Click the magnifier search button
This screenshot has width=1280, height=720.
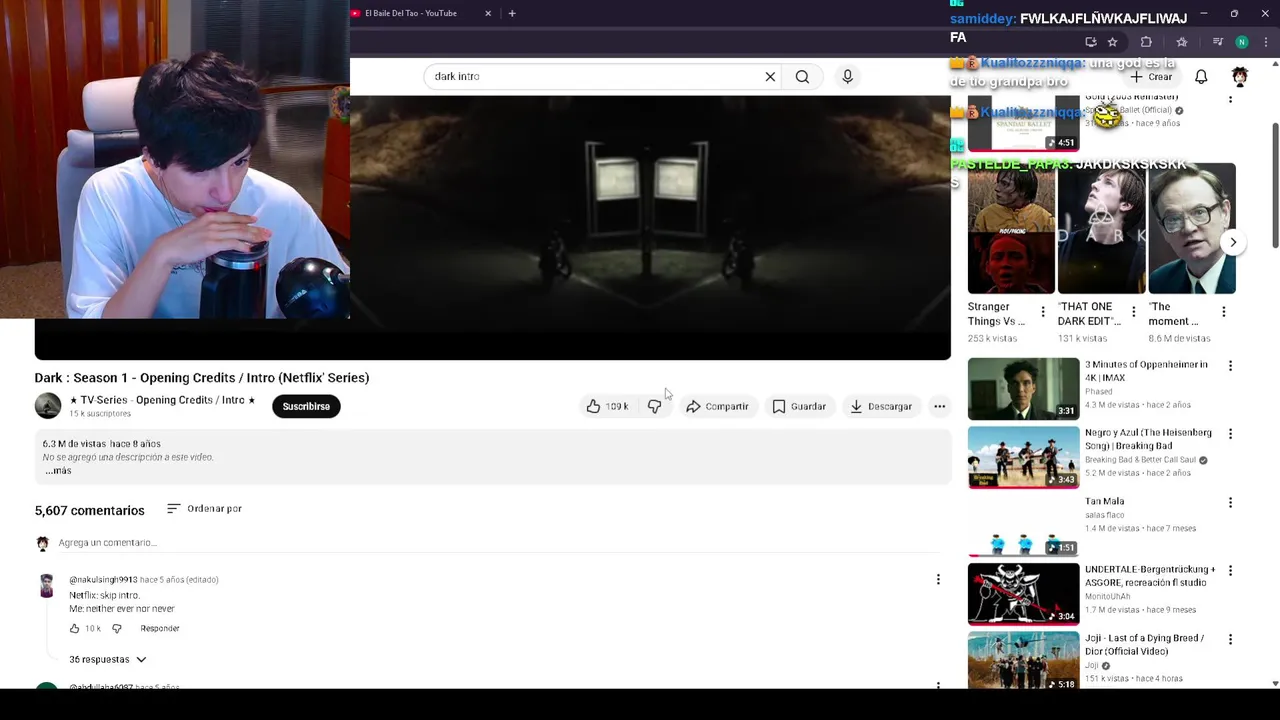(802, 76)
